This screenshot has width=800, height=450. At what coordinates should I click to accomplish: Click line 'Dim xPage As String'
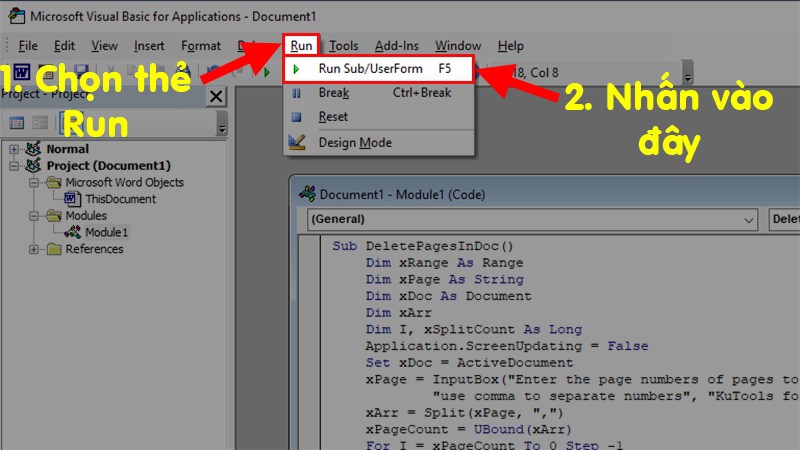(444, 280)
